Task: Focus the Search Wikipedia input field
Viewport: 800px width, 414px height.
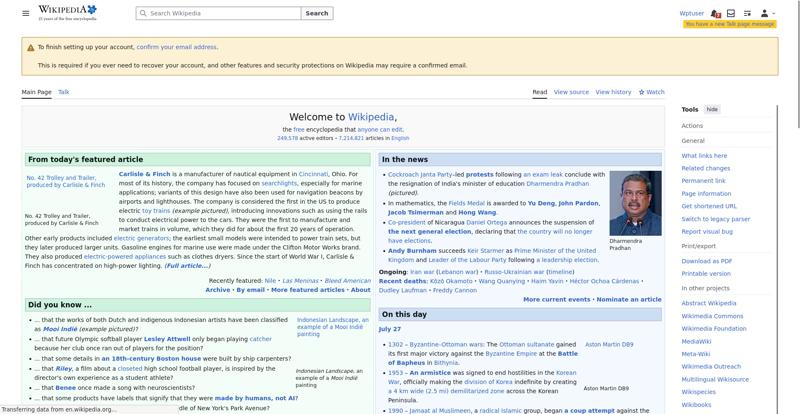Action: [x=218, y=13]
